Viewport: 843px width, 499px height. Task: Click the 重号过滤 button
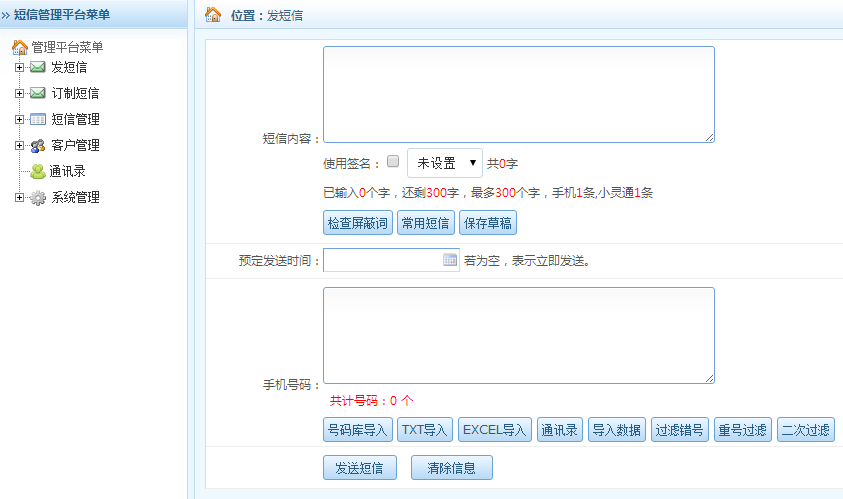point(742,430)
